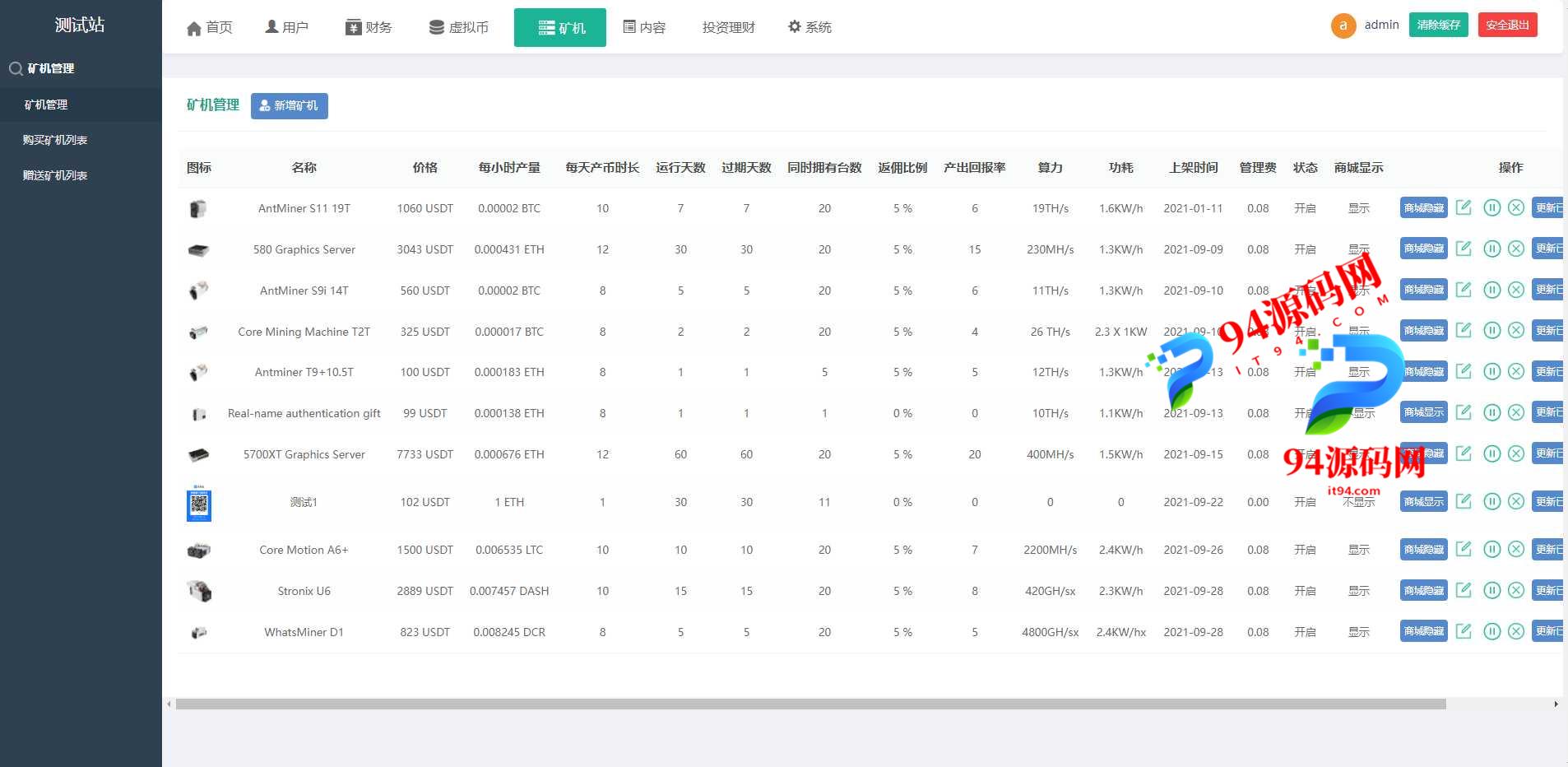Pause the Antminer T9+10.5T miner
Viewport: 1568px width, 767px height.
1491,371
